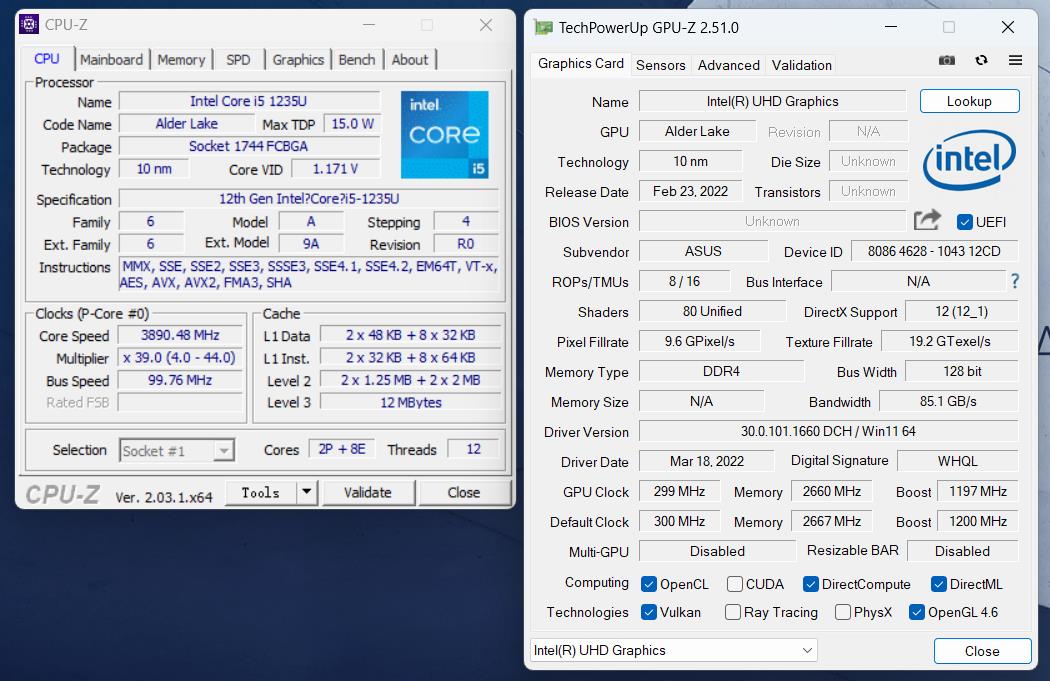The height and width of the screenshot is (681, 1050).
Task: Open the Socket #1 selection dropdown
Action: [x=177, y=451]
